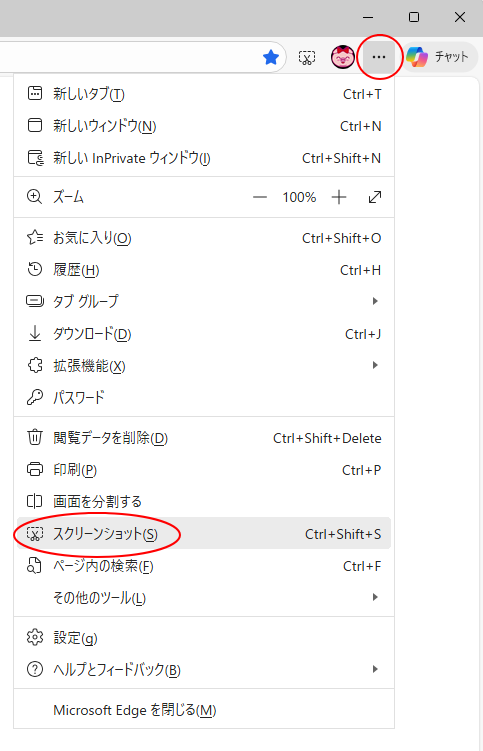The image size is (483, 751).
Task: Click the help question mark icon
Action: [x=34, y=670]
